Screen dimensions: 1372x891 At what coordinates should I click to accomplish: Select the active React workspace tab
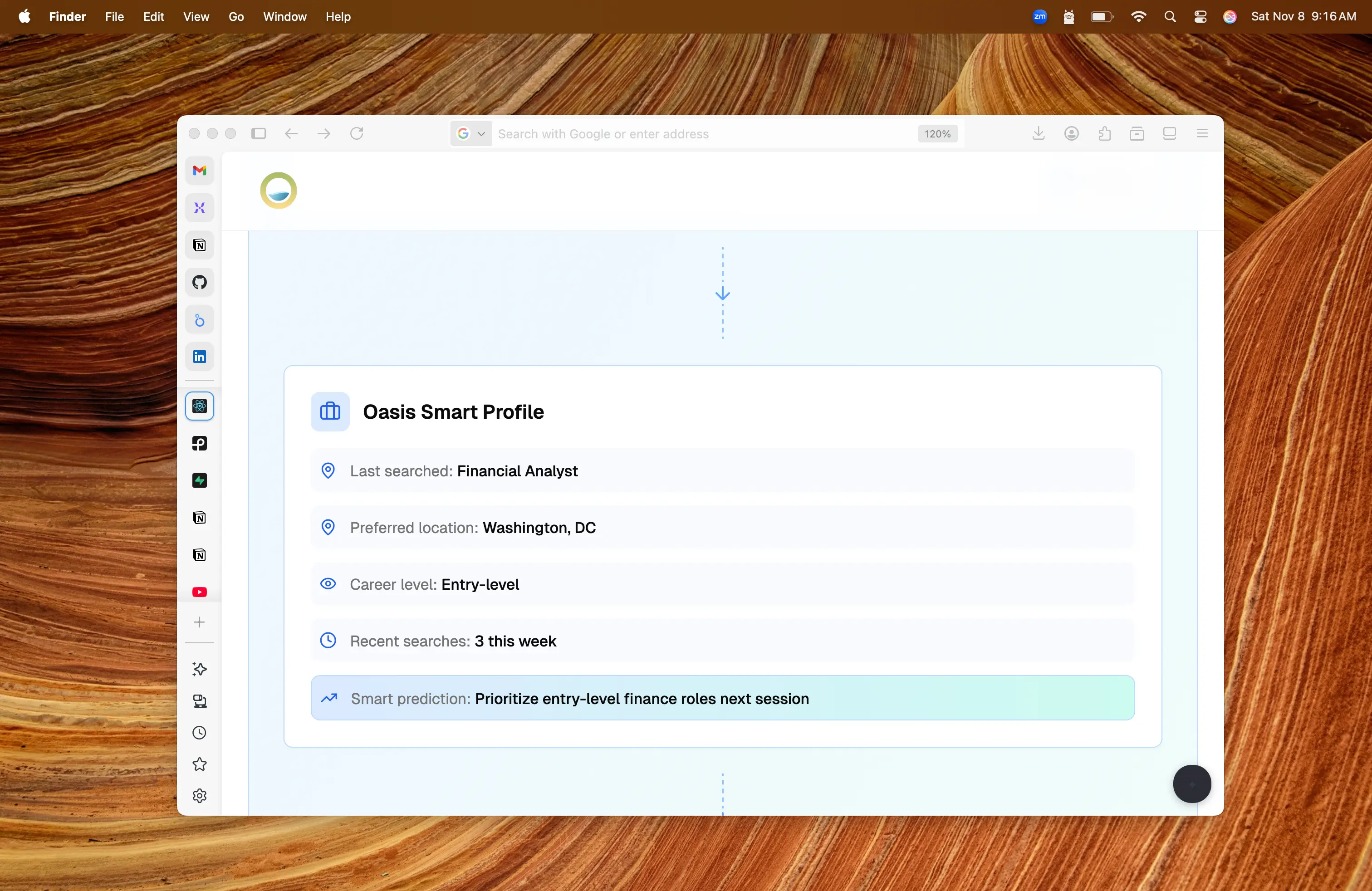click(x=200, y=406)
